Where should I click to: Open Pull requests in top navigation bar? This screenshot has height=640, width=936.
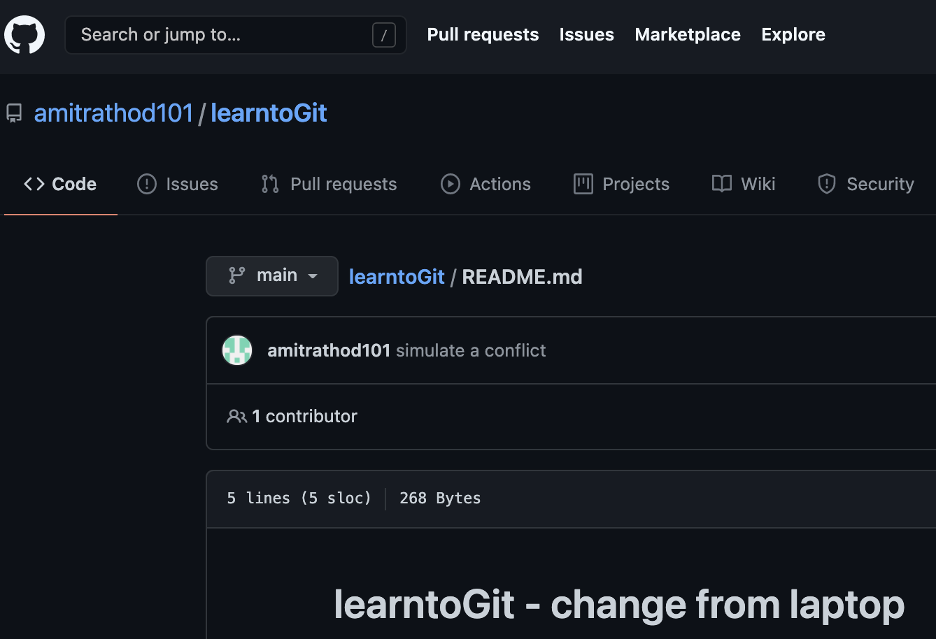[483, 35]
